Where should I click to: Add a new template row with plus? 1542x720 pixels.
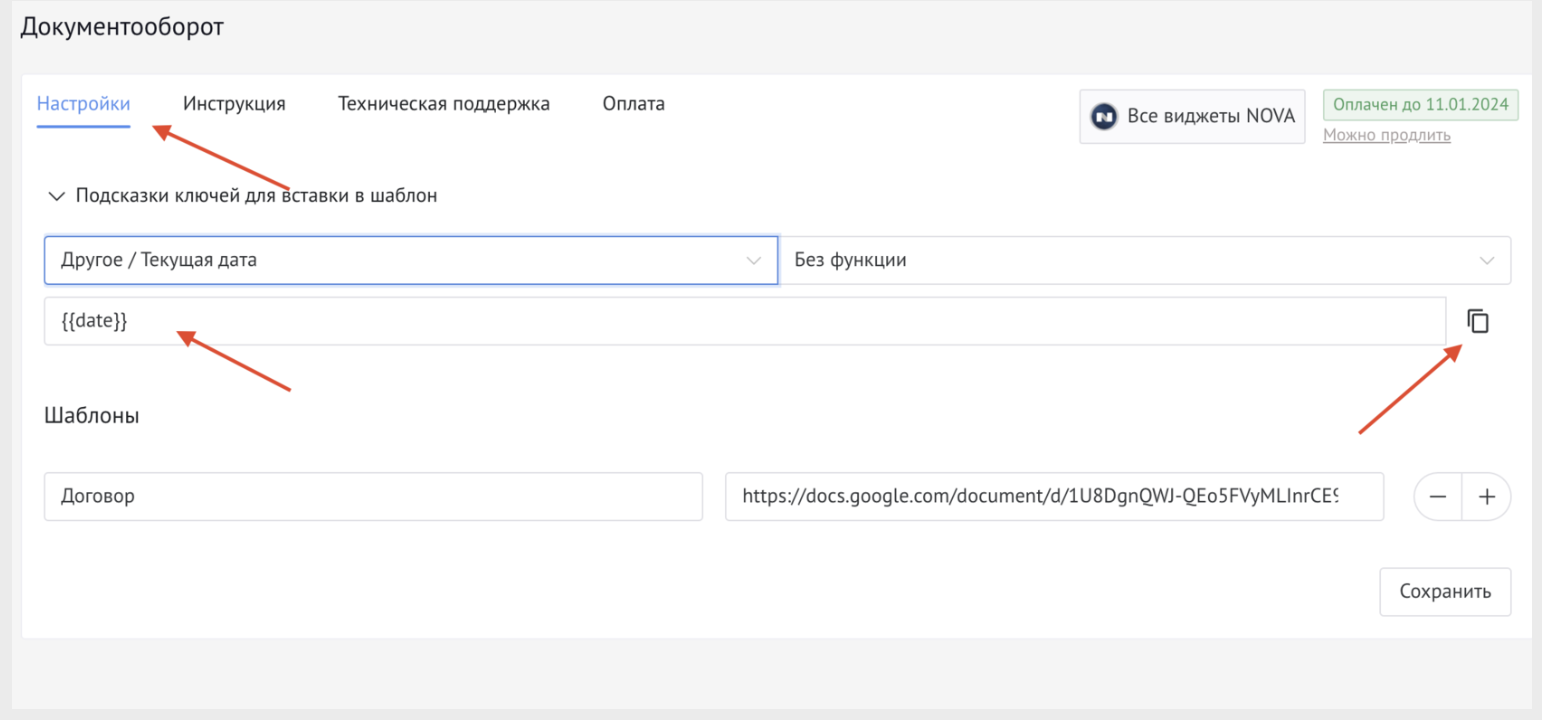pos(1487,497)
